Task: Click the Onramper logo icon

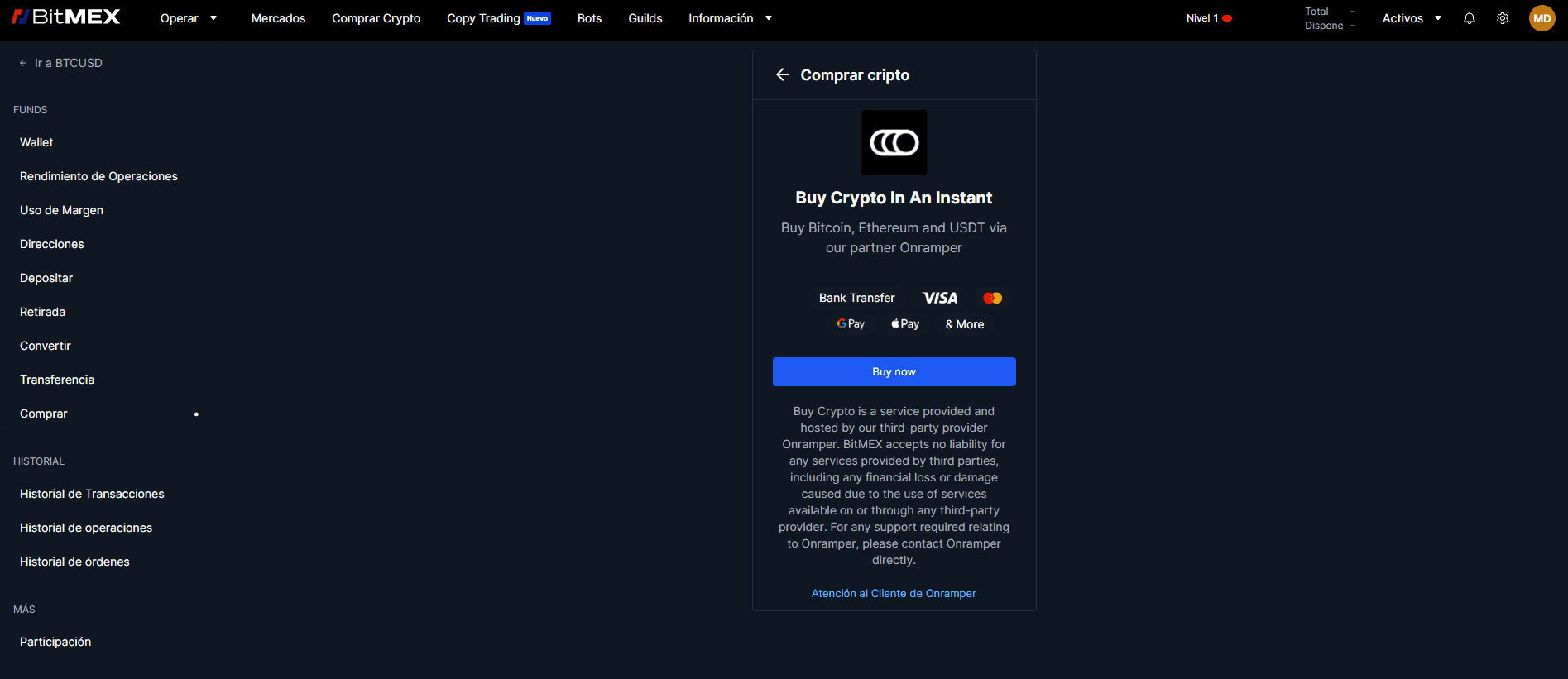Action: (894, 142)
